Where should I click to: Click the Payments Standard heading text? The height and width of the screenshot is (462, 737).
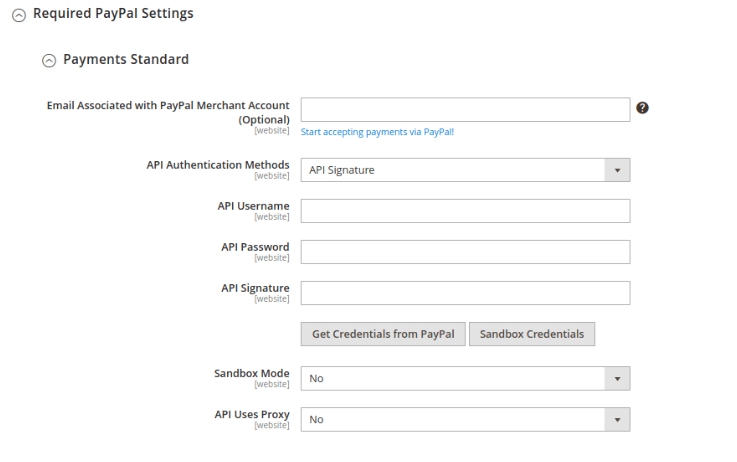point(126,60)
